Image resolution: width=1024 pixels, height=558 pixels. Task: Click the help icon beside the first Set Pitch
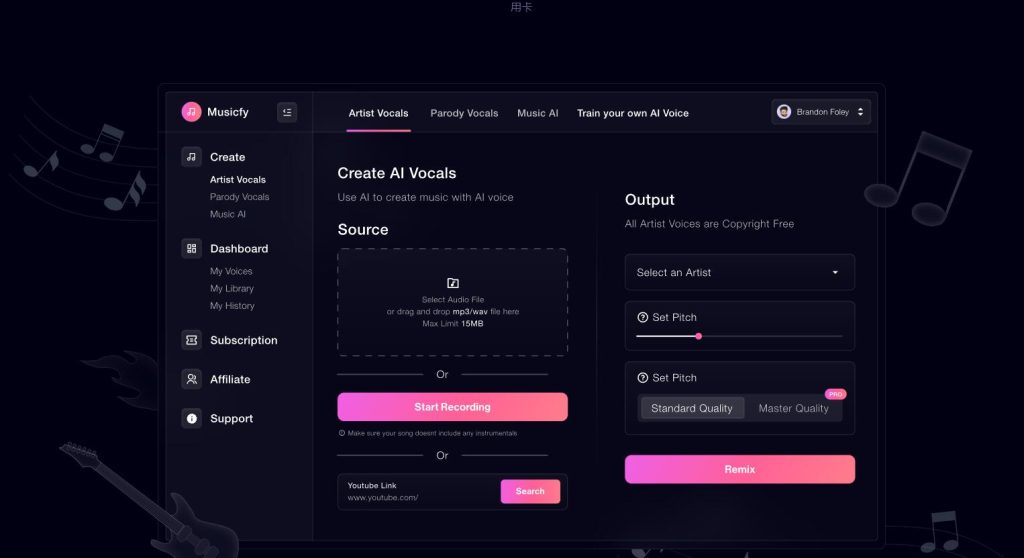pos(643,317)
